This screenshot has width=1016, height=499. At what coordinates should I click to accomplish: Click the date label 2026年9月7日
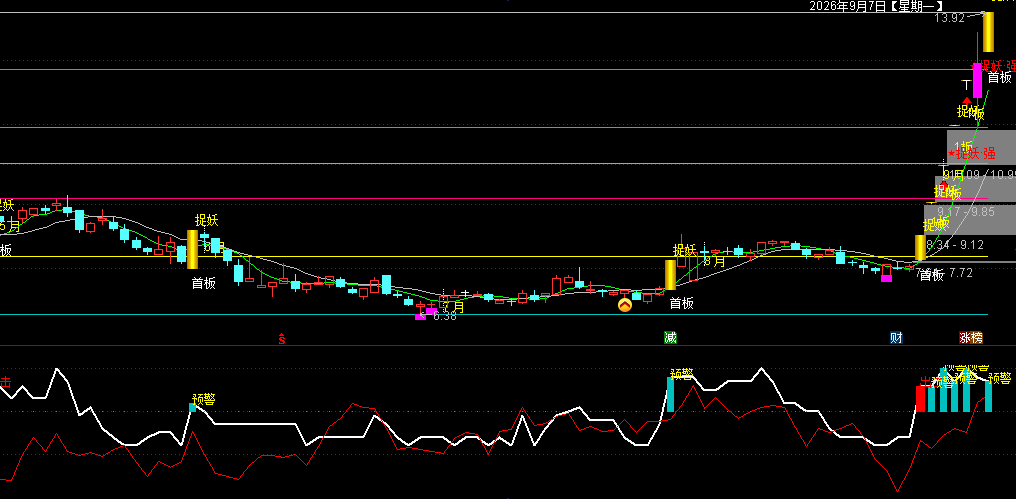point(848,6)
